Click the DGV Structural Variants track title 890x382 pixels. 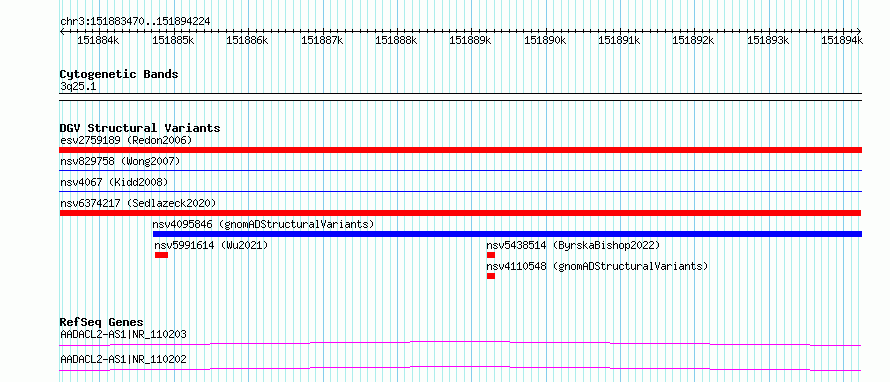140,128
